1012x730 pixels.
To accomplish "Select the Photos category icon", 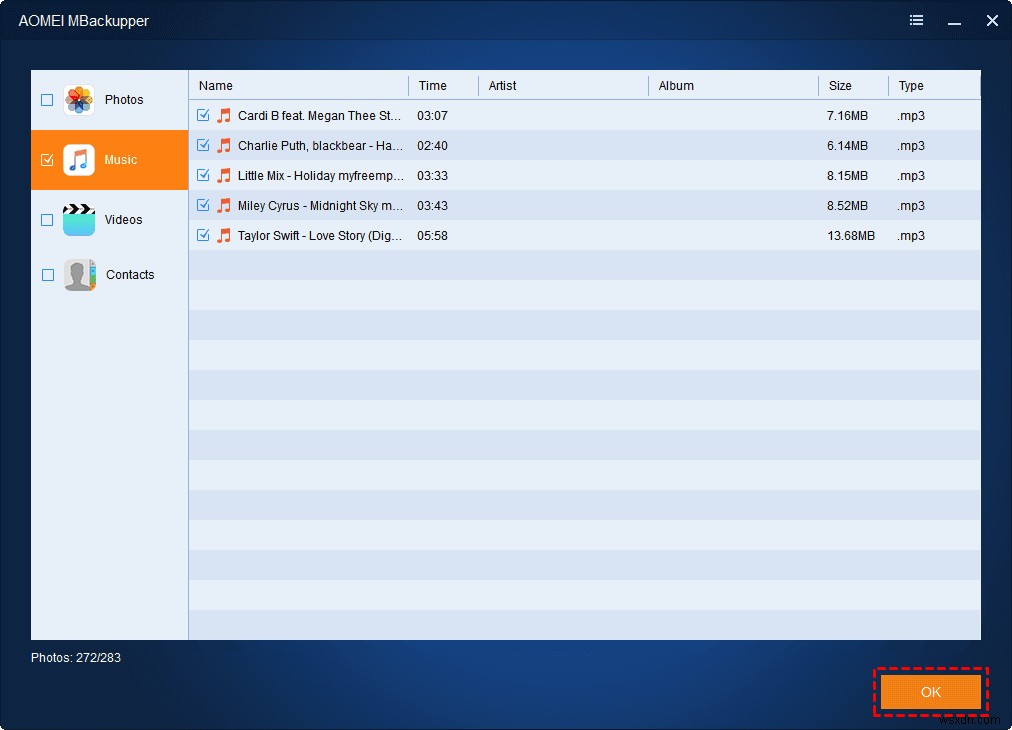I will [x=78, y=100].
